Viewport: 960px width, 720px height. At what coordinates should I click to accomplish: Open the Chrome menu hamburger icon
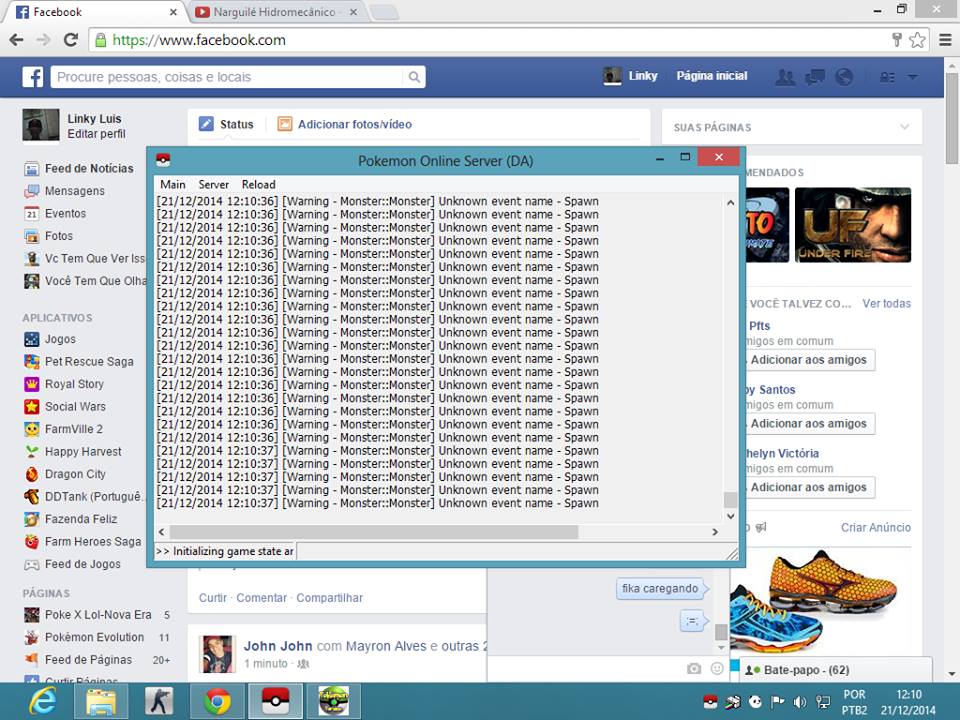(945, 40)
